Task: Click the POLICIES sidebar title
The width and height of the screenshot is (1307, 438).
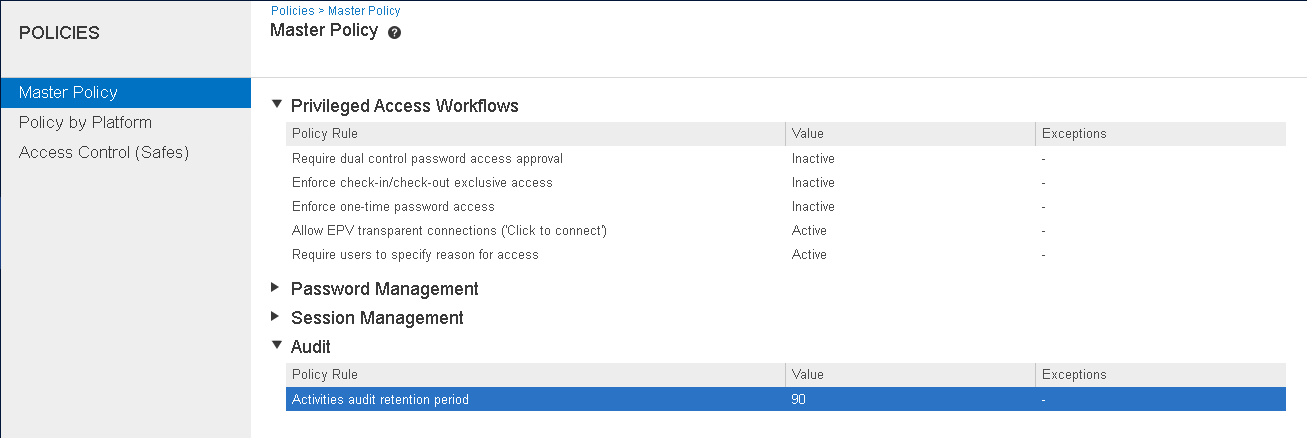Action: pos(59,33)
